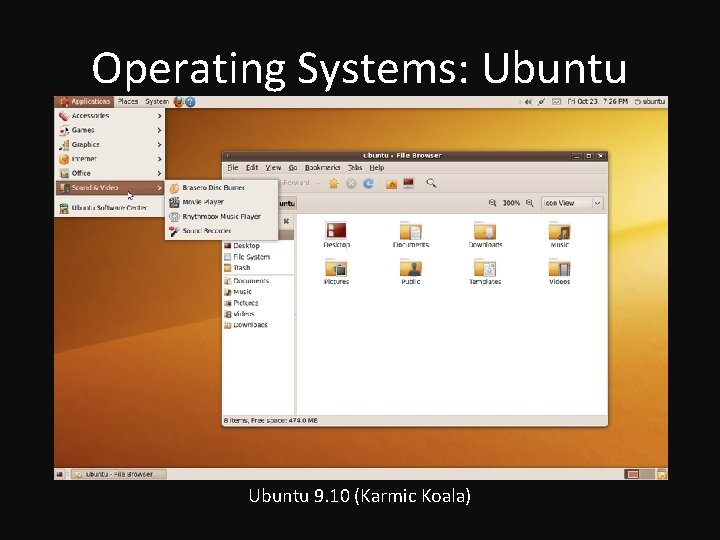Launch Firefox from the top panel

pos(178,102)
